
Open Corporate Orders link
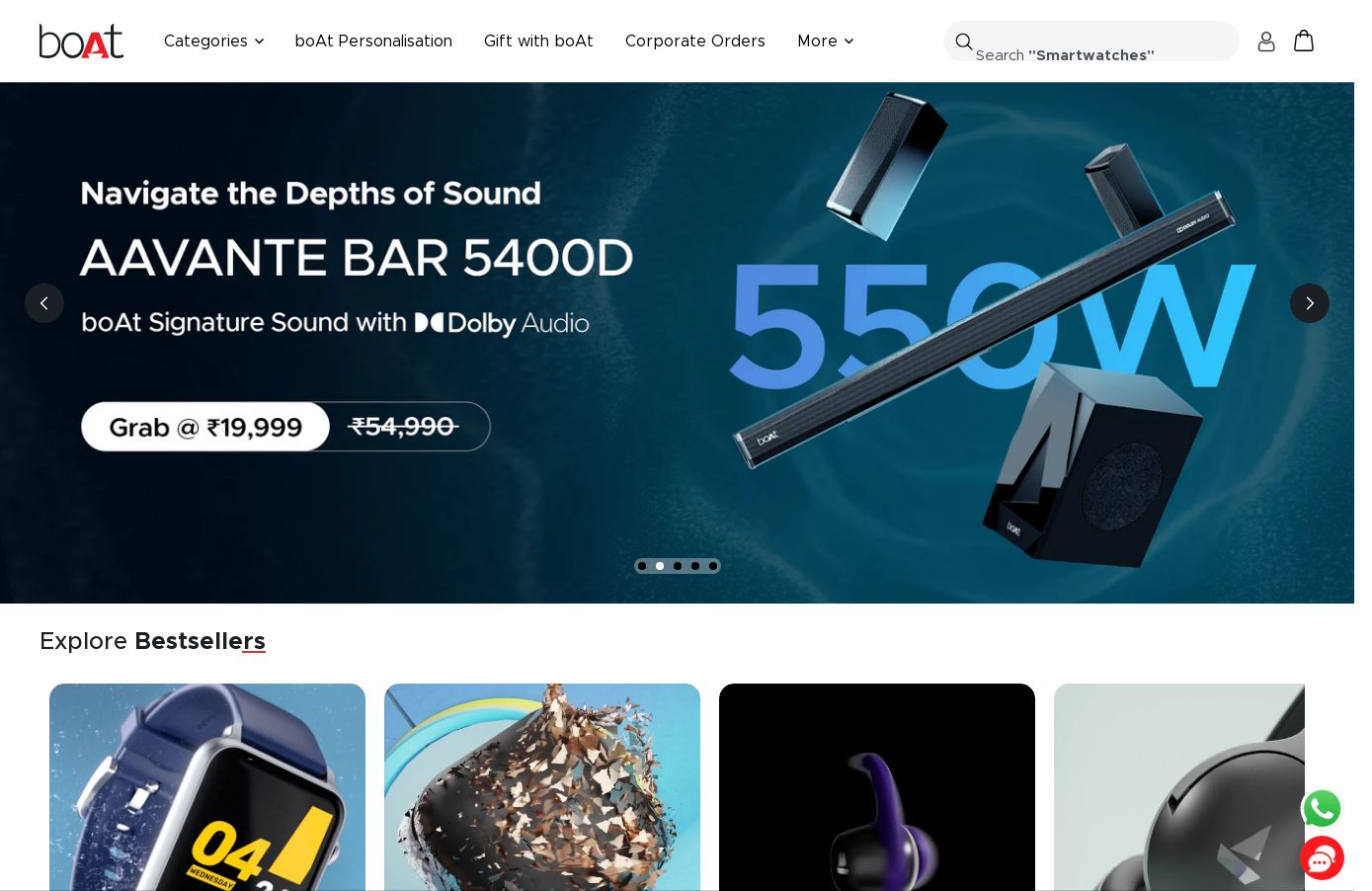coord(695,40)
